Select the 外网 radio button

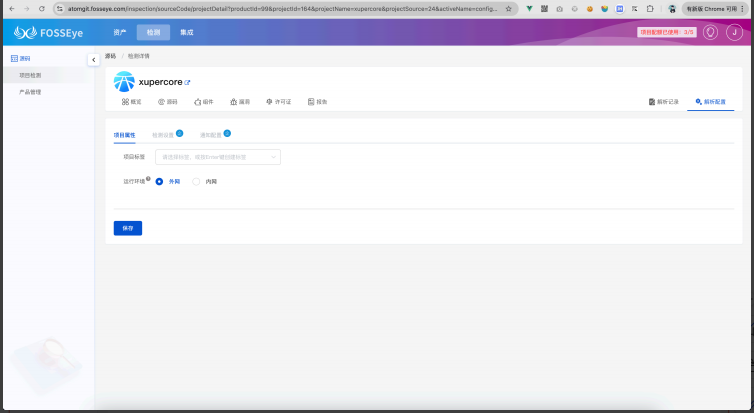159,181
